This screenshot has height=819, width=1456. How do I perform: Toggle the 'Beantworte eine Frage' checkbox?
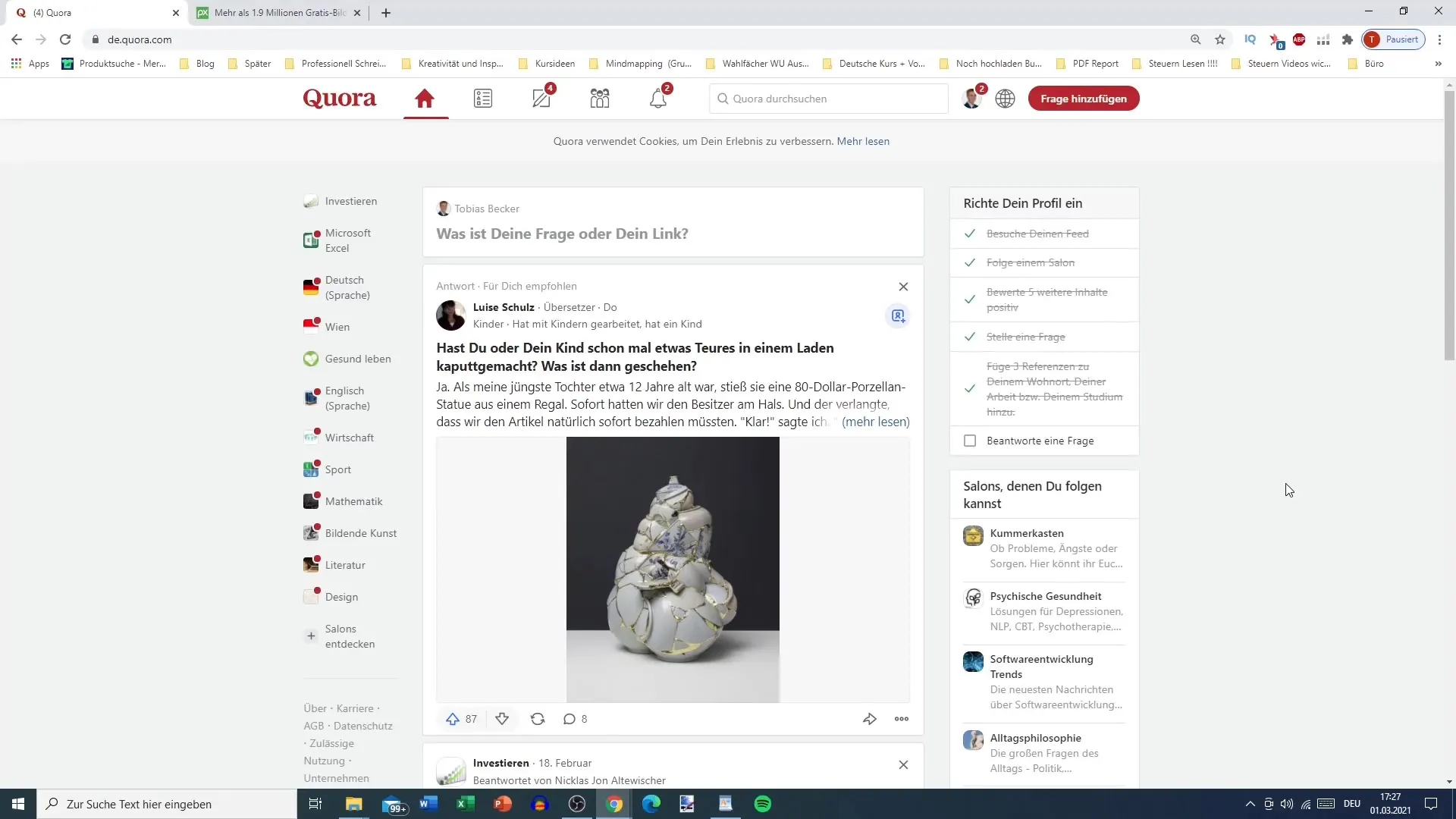click(970, 440)
